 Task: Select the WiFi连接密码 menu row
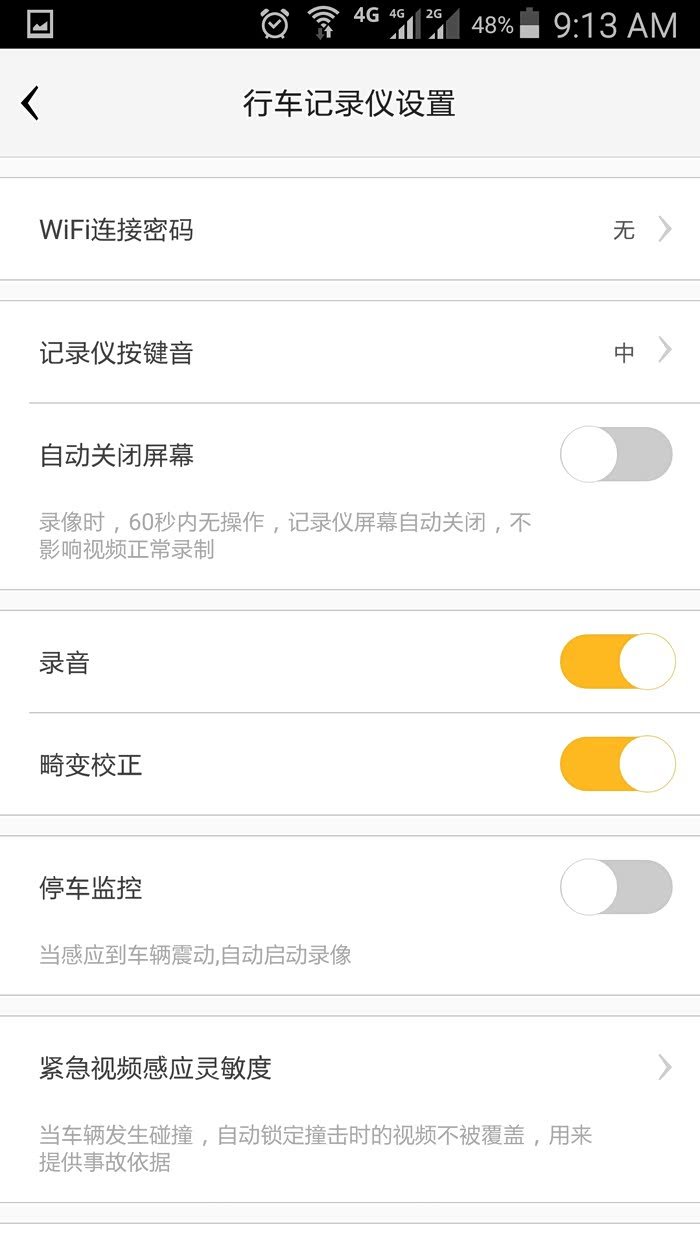tap(300, 230)
